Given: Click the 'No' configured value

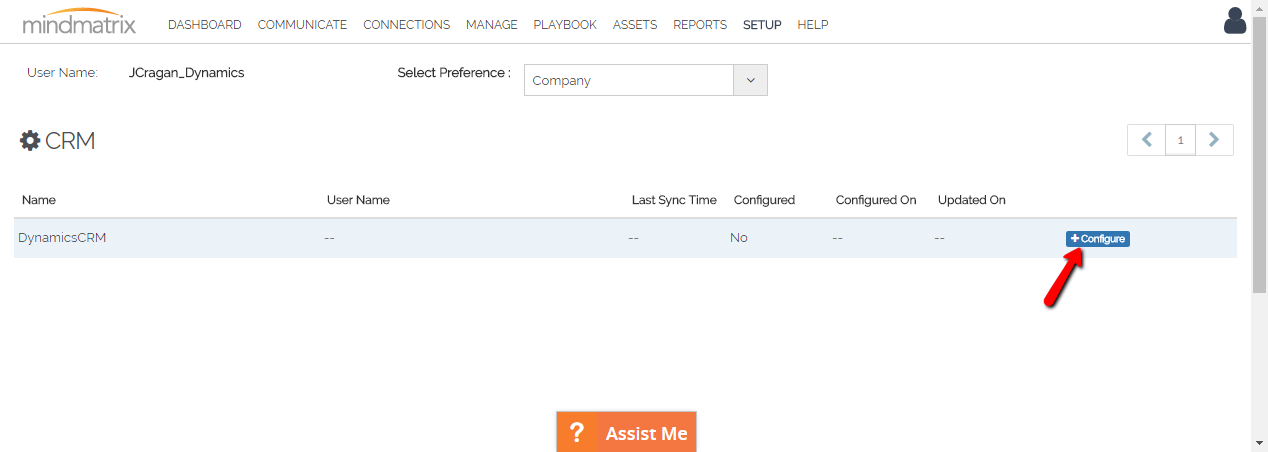Looking at the screenshot, I should pos(739,238).
